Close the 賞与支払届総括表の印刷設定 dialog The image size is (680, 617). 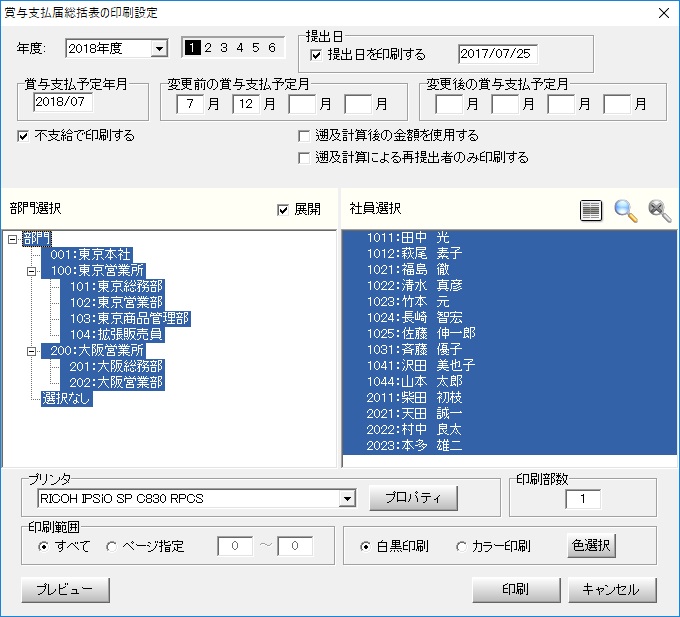click(x=664, y=13)
